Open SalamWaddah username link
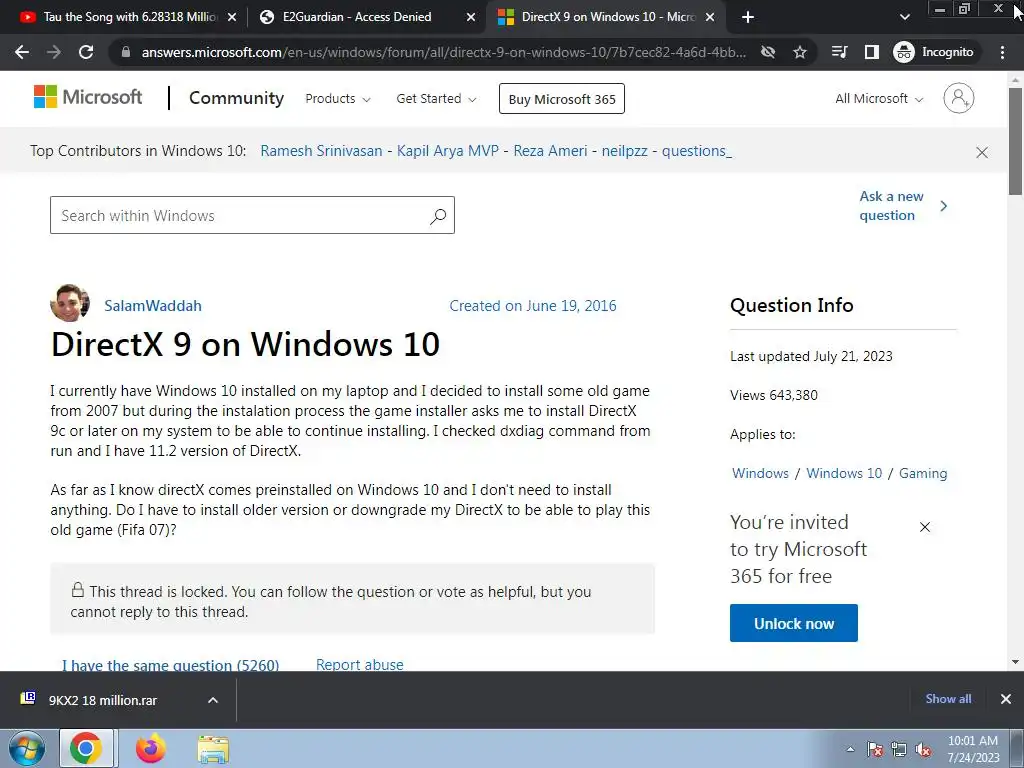Screen dimensions: 1024x768 click(x=153, y=306)
